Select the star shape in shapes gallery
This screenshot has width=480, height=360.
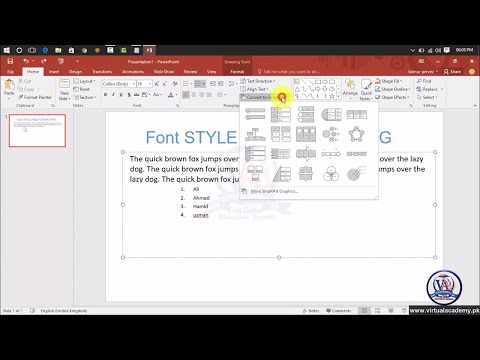click(332, 96)
